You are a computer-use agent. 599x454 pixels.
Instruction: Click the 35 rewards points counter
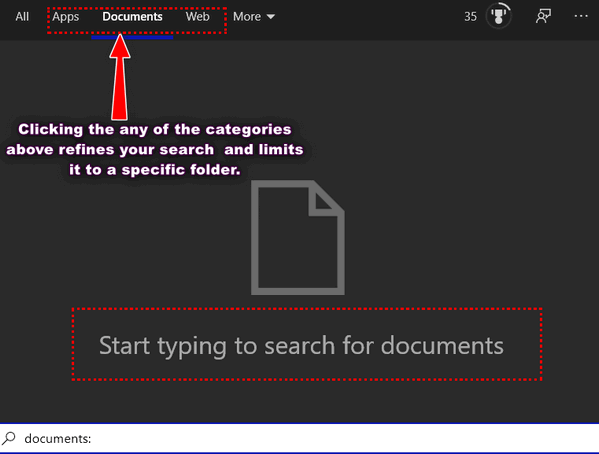(470, 16)
